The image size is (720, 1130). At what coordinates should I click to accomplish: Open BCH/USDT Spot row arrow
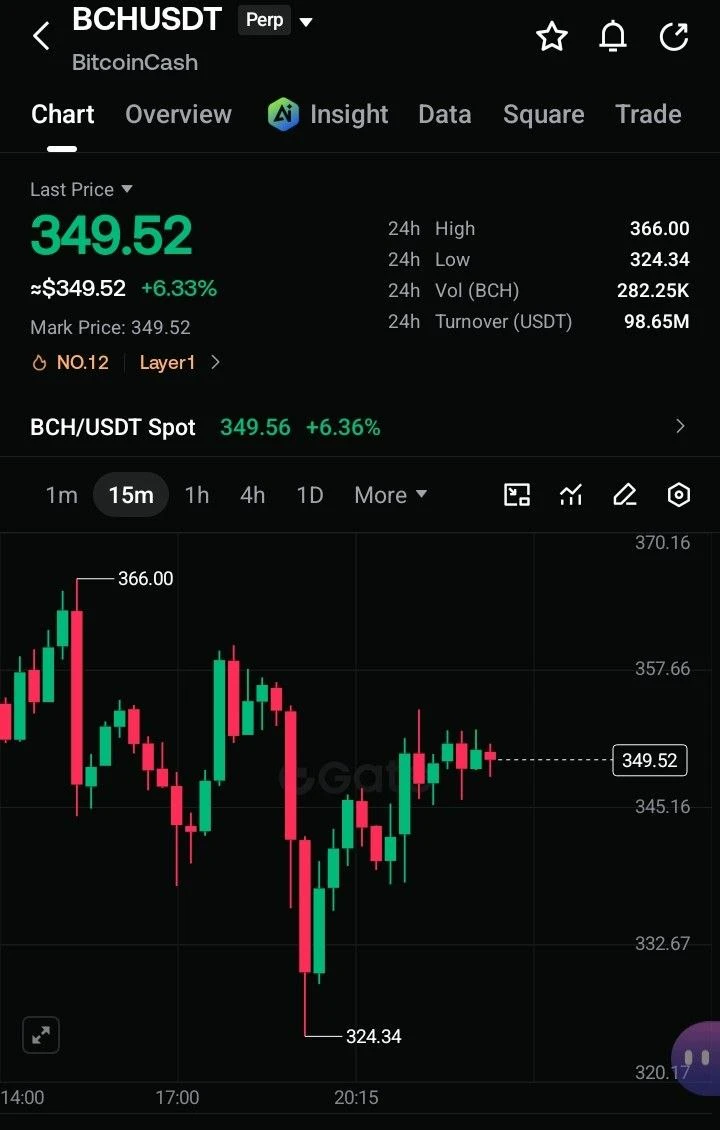[x=680, y=427]
